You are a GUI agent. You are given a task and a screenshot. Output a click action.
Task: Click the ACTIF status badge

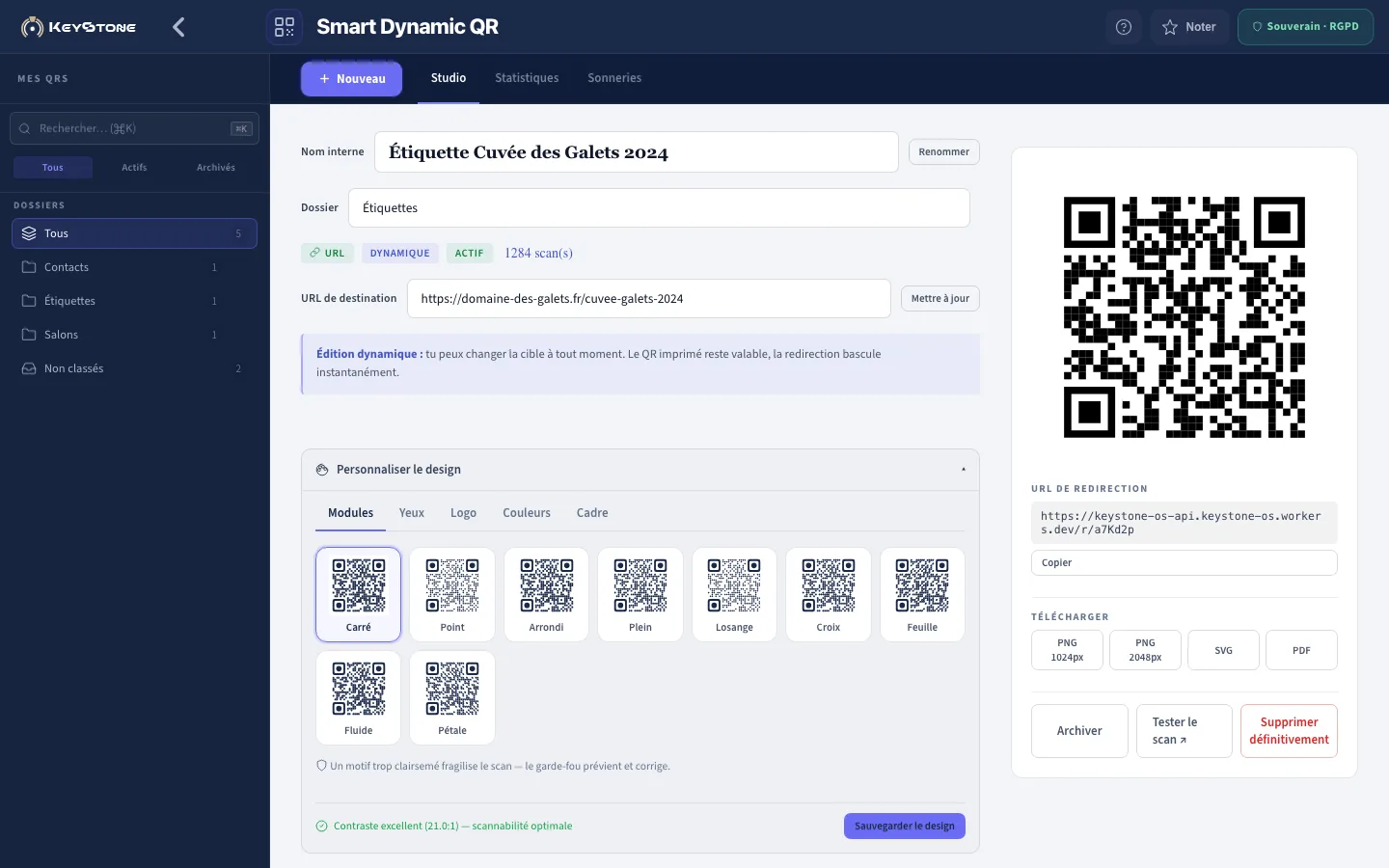point(470,254)
